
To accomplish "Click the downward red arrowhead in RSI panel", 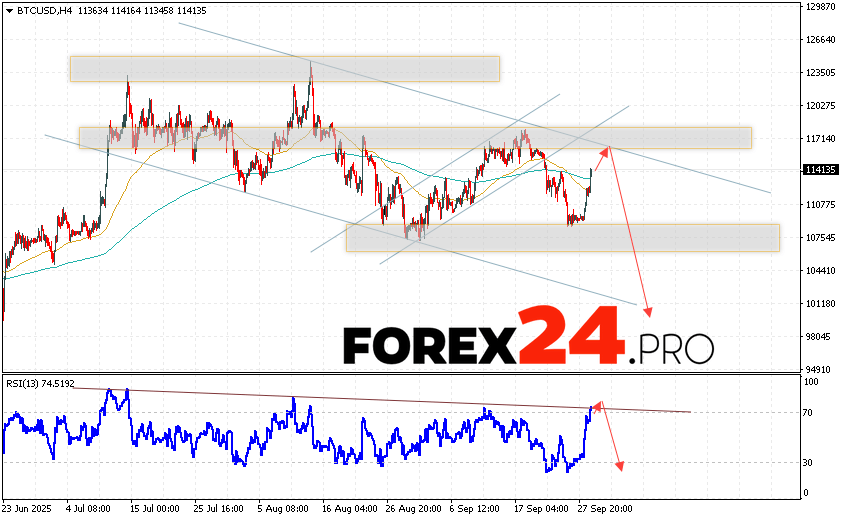I will (621, 464).
